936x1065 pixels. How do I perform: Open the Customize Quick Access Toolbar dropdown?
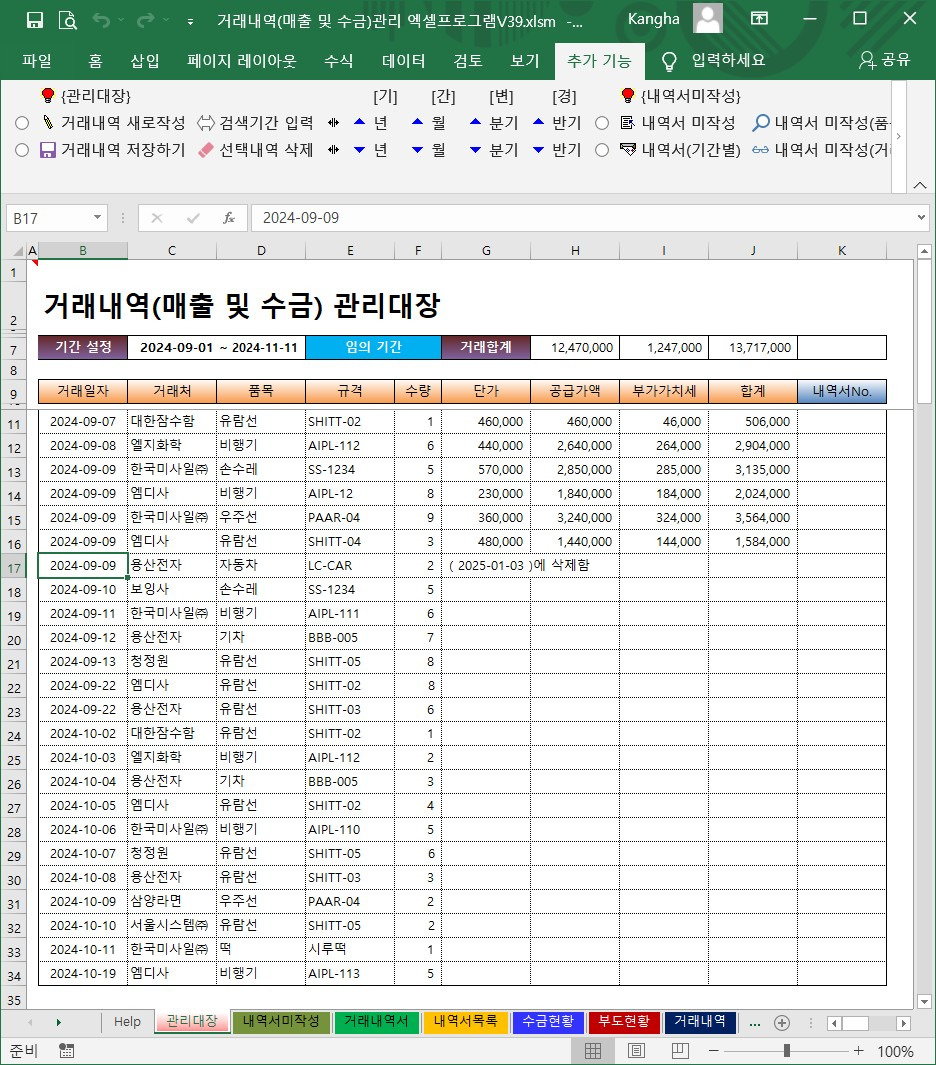pos(190,22)
